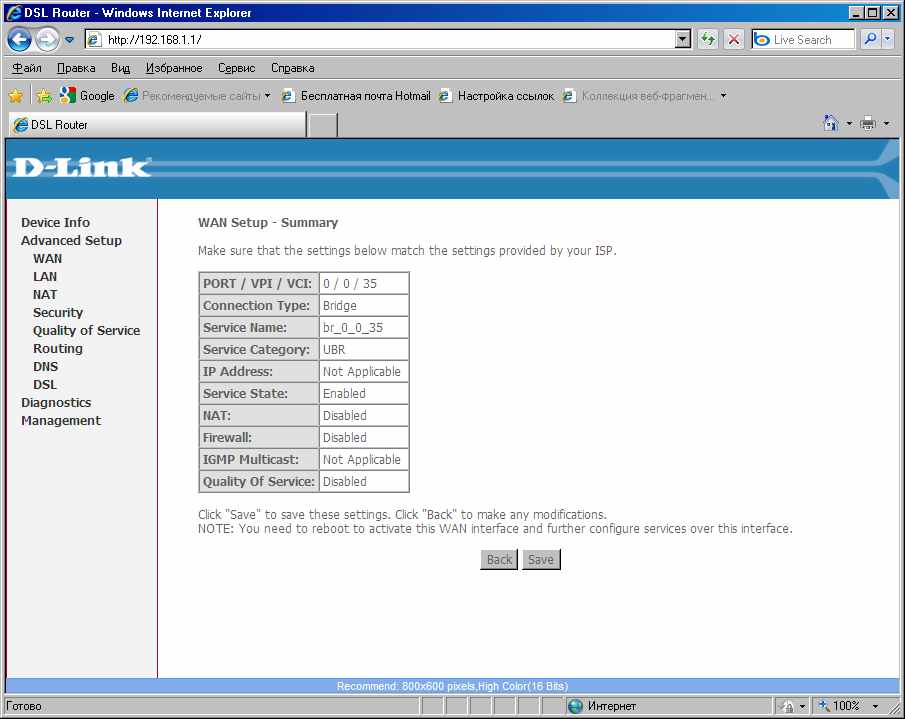Open the Справка menu

click(293, 68)
